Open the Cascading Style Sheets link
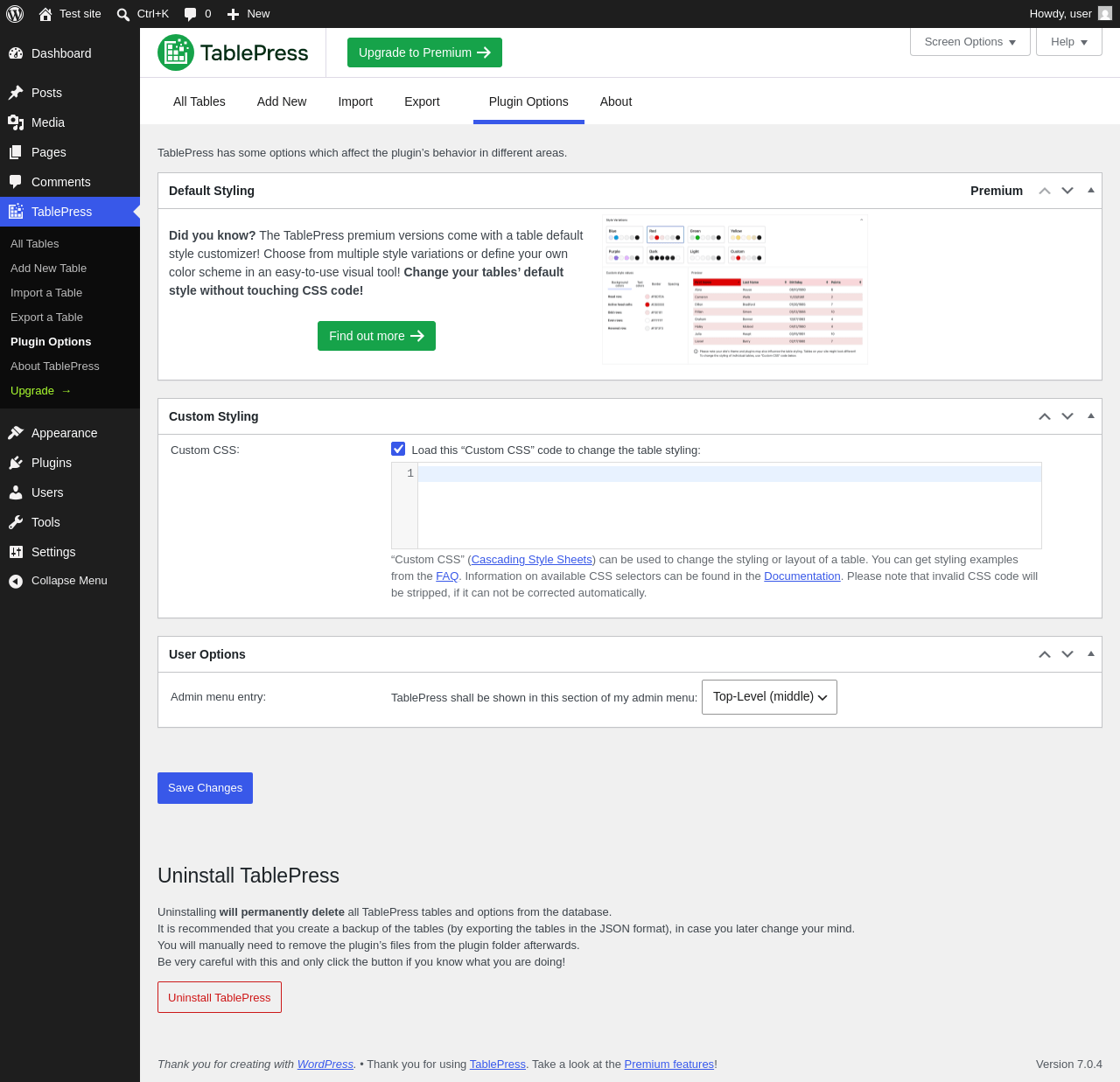This screenshot has width=1120, height=1082. 532,560
